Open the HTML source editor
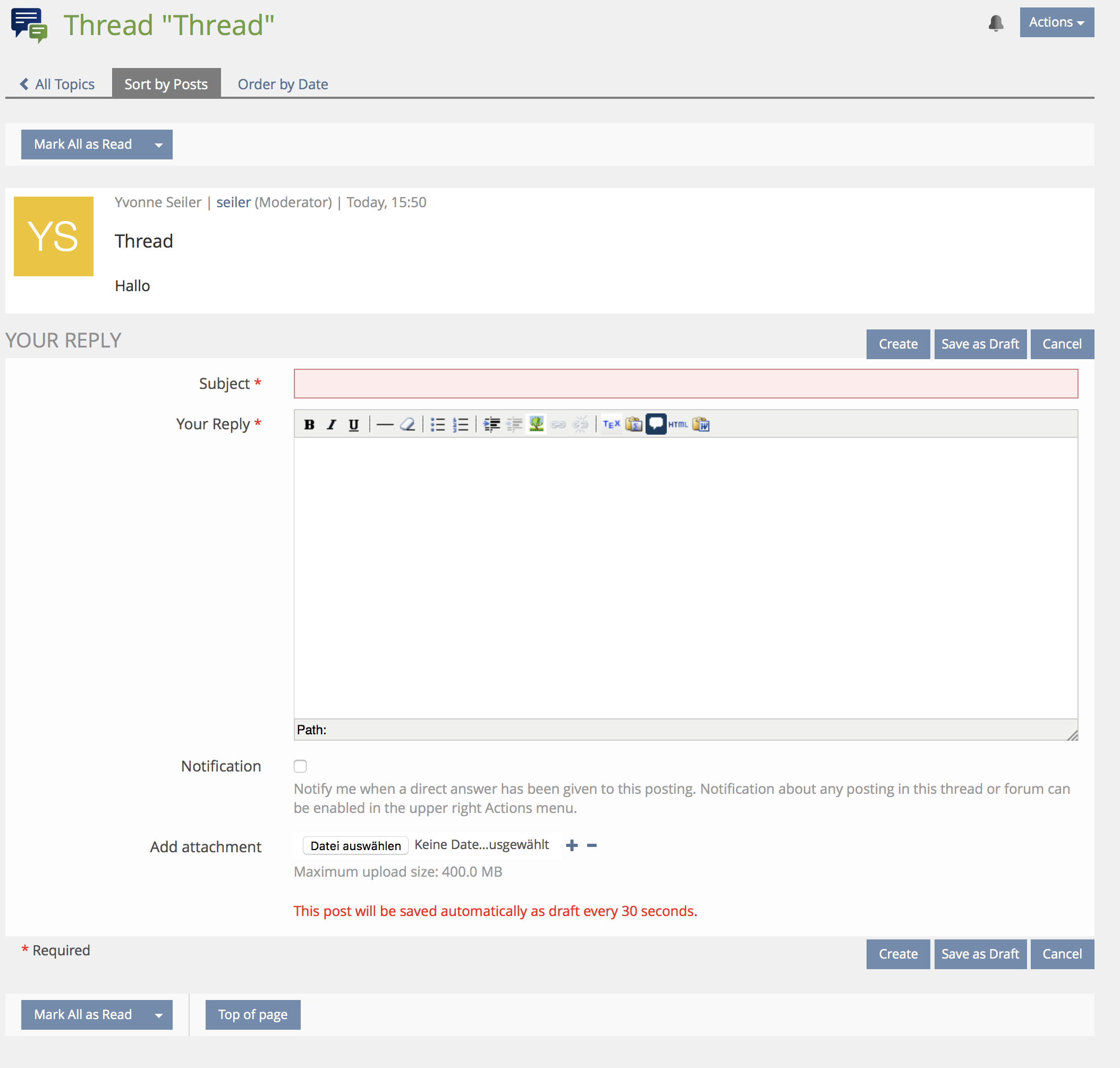The height and width of the screenshot is (1068, 1120). 677,425
